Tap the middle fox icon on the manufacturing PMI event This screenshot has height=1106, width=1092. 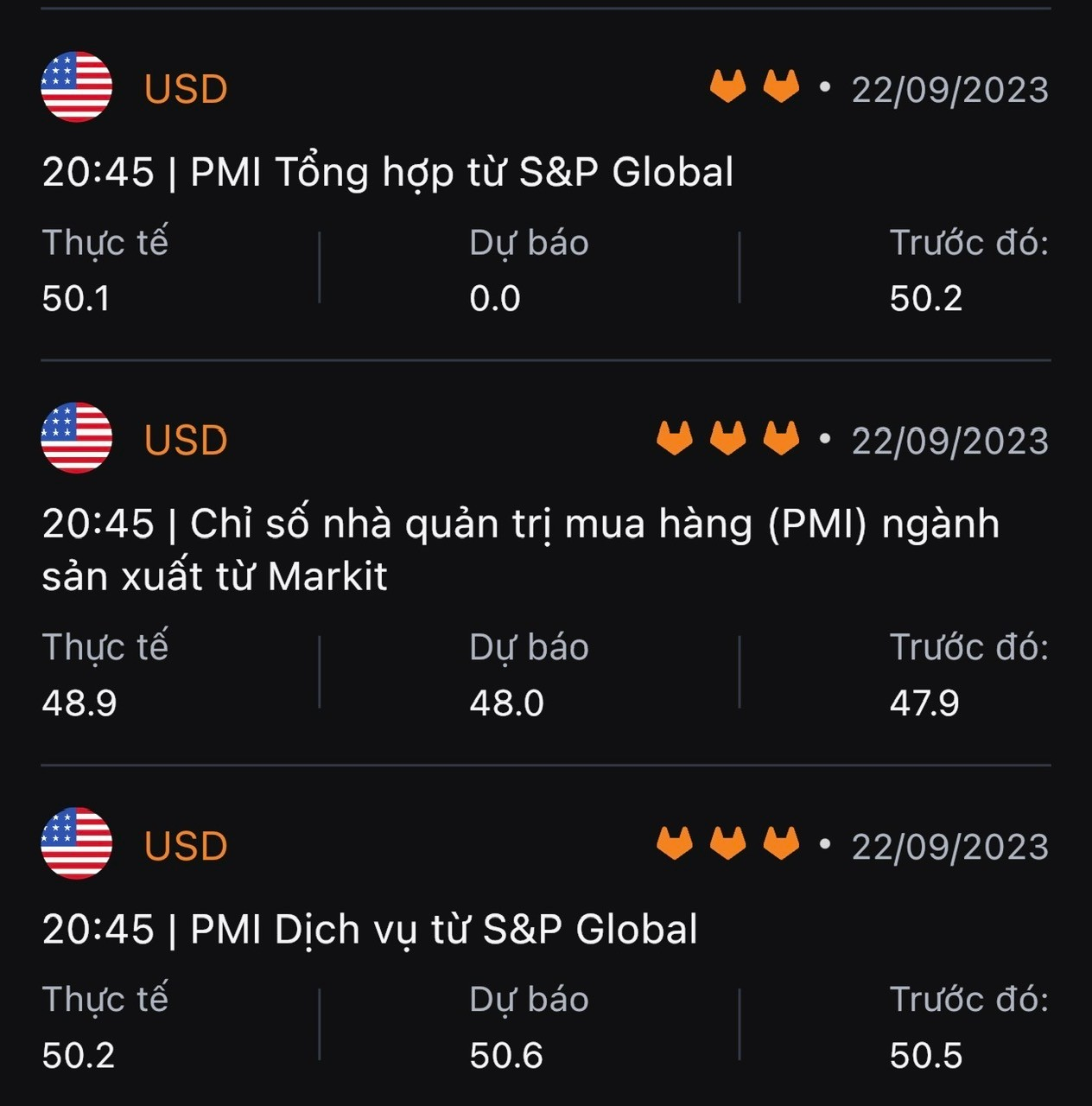click(x=727, y=438)
